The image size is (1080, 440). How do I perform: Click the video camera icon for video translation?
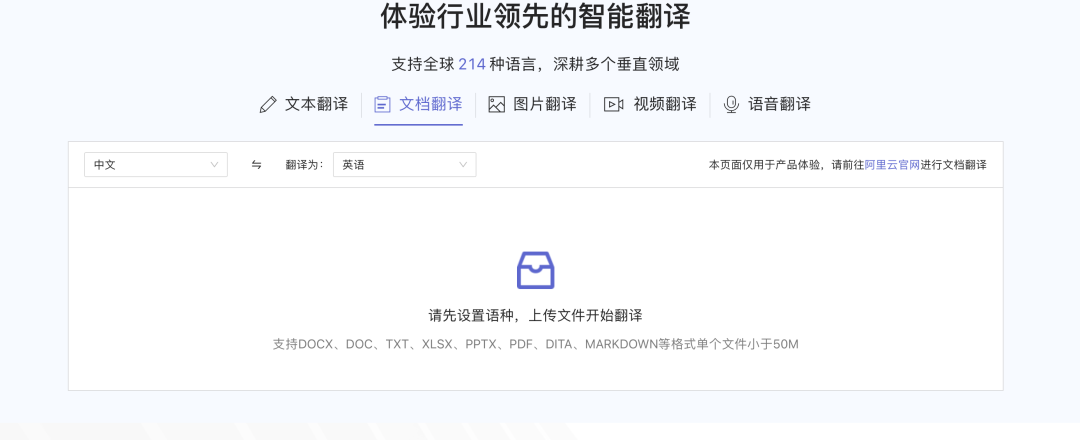[x=613, y=105]
